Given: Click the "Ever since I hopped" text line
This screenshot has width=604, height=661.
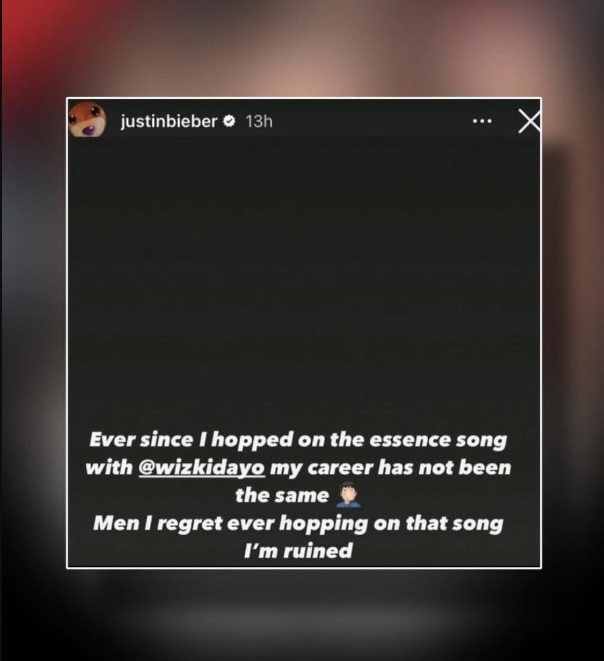Looking at the screenshot, I should click(x=298, y=440).
